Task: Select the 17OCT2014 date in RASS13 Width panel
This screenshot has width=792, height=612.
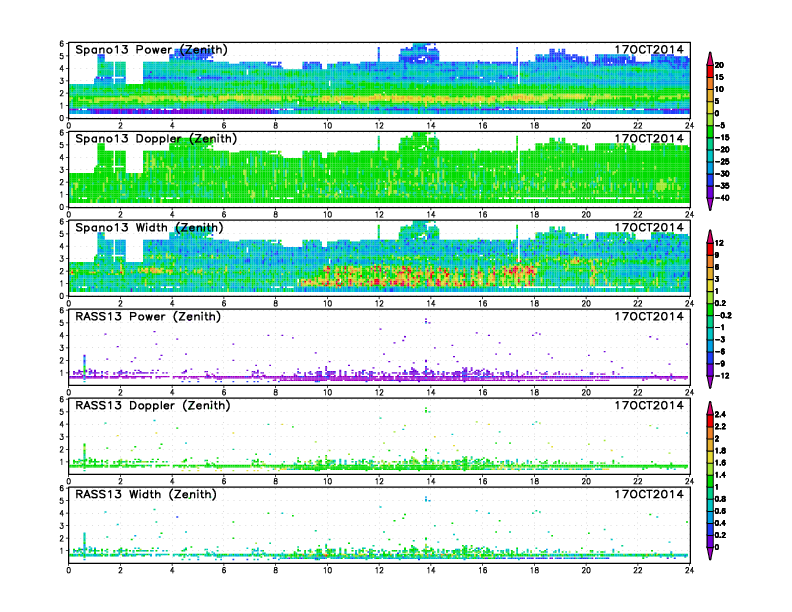Action: (x=649, y=494)
